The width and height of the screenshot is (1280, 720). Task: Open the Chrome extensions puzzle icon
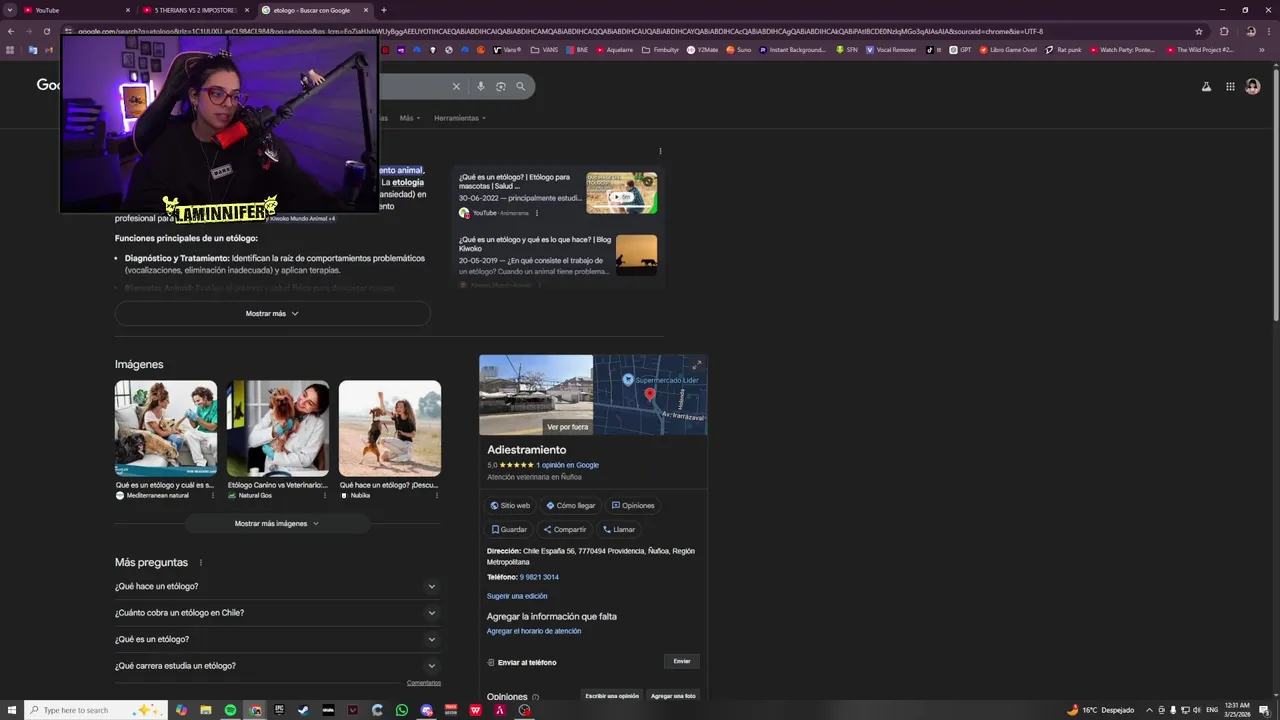[1224, 31]
